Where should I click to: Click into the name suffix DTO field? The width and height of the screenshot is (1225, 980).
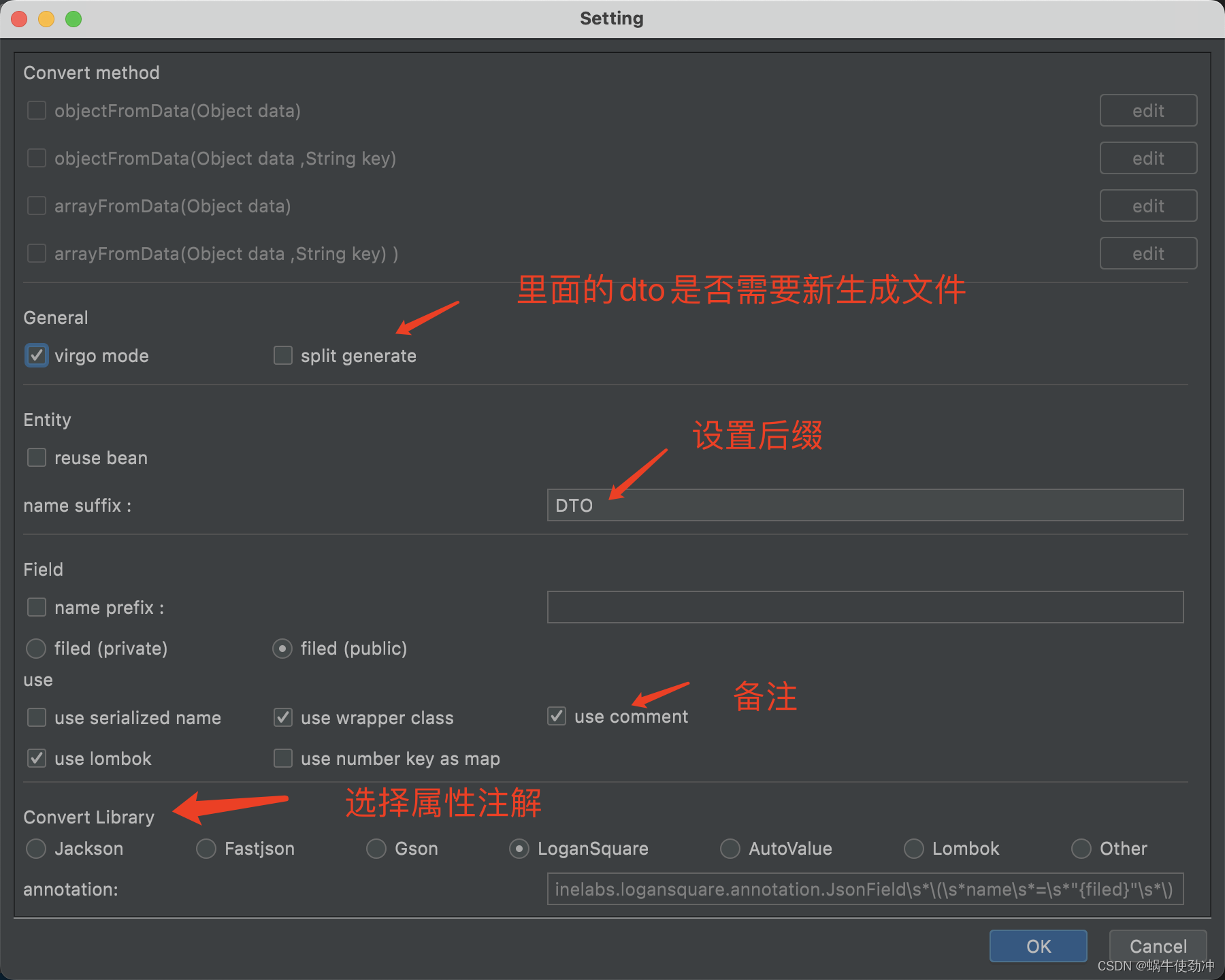pos(864,505)
